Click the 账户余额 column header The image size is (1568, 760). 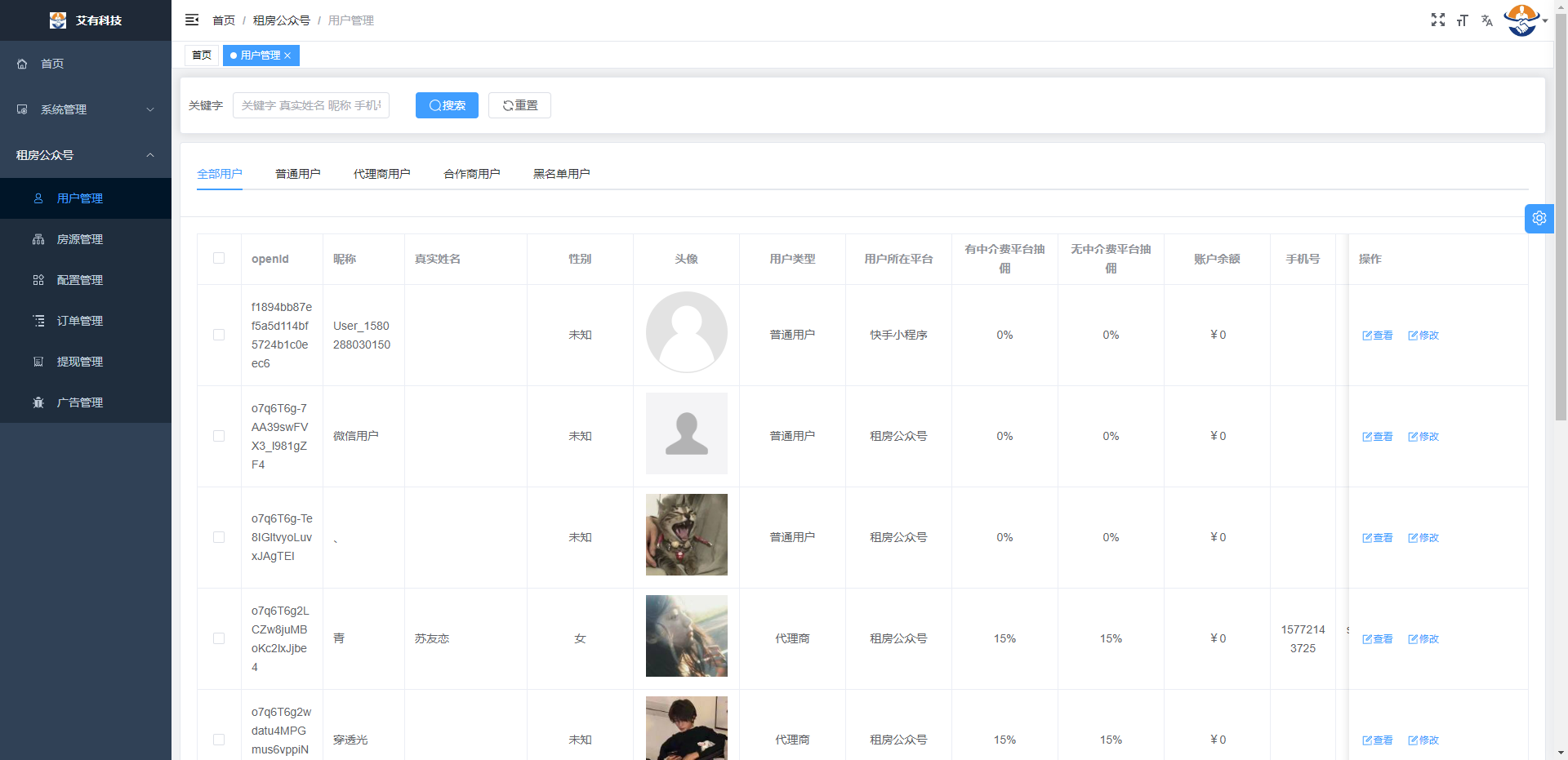click(1217, 259)
